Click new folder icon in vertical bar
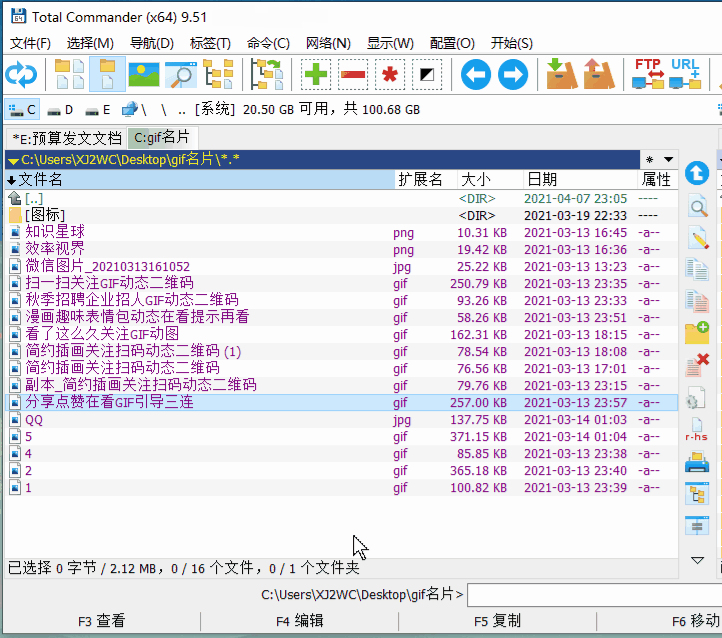Screen dimensions: 722x638 coord(697,332)
